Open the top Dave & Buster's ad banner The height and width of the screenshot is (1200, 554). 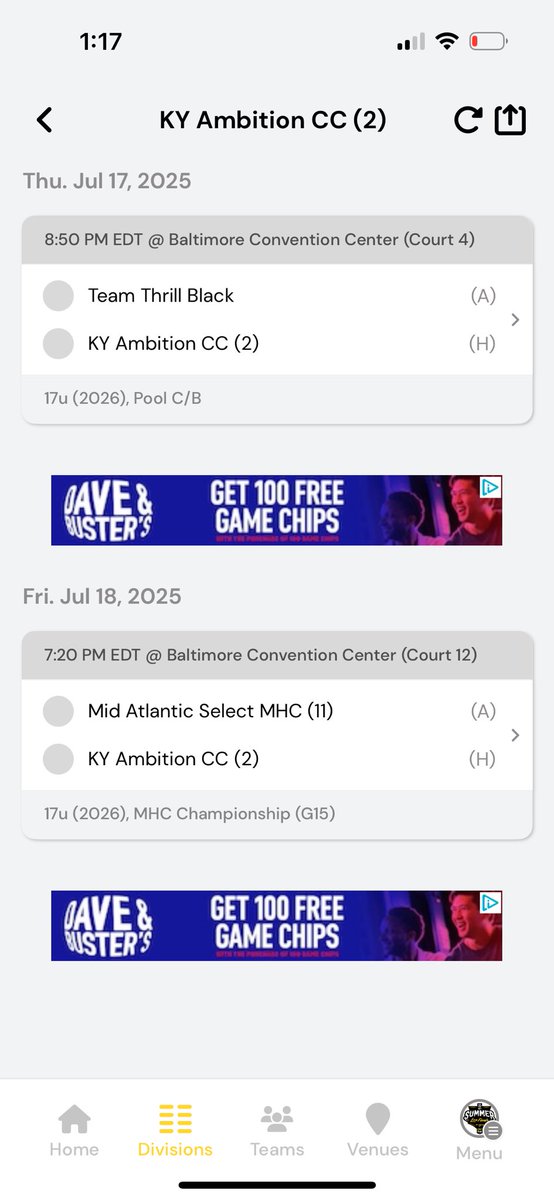point(277,510)
